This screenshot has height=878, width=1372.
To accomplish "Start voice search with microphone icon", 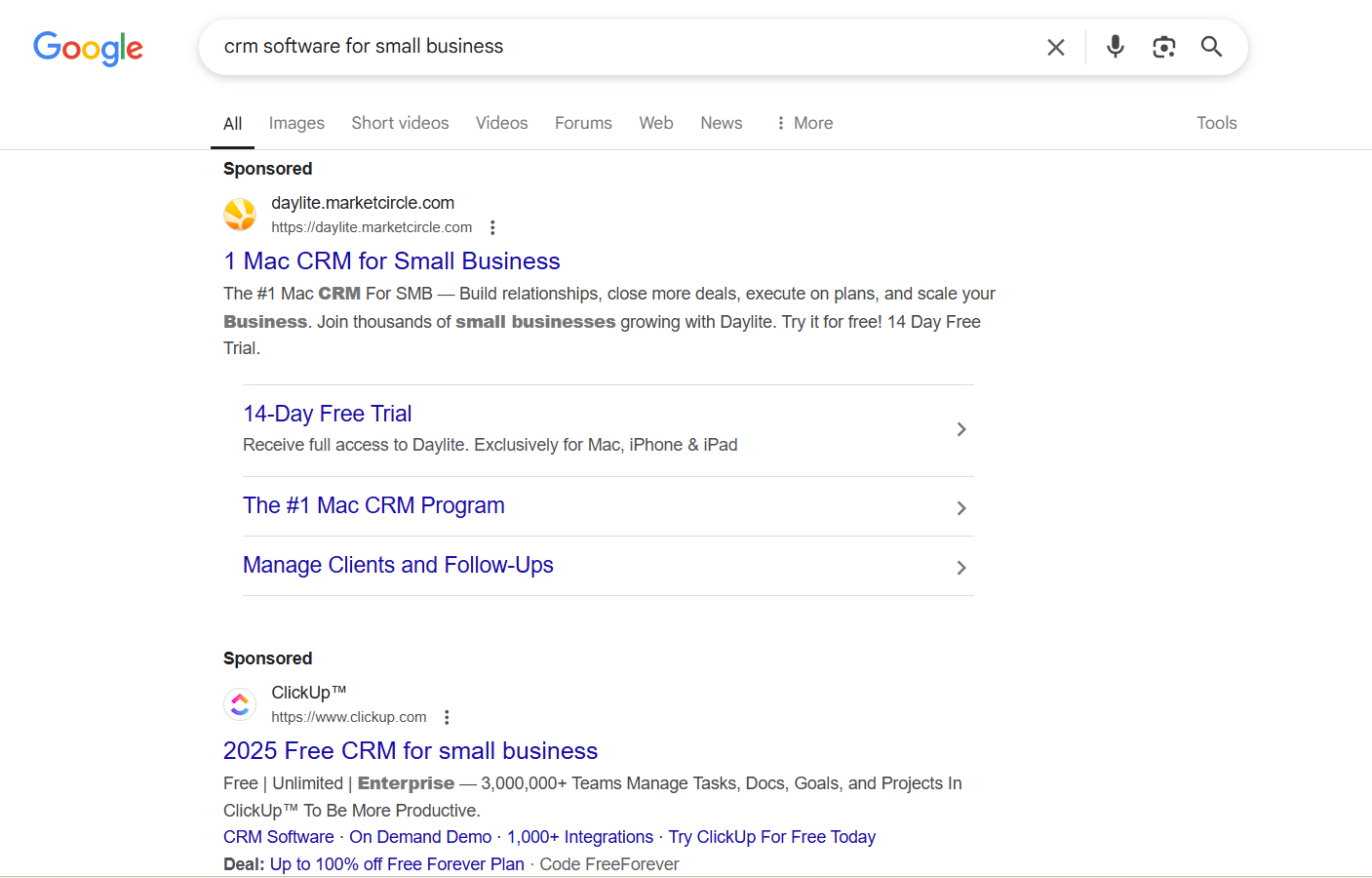I will [1116, 47].
